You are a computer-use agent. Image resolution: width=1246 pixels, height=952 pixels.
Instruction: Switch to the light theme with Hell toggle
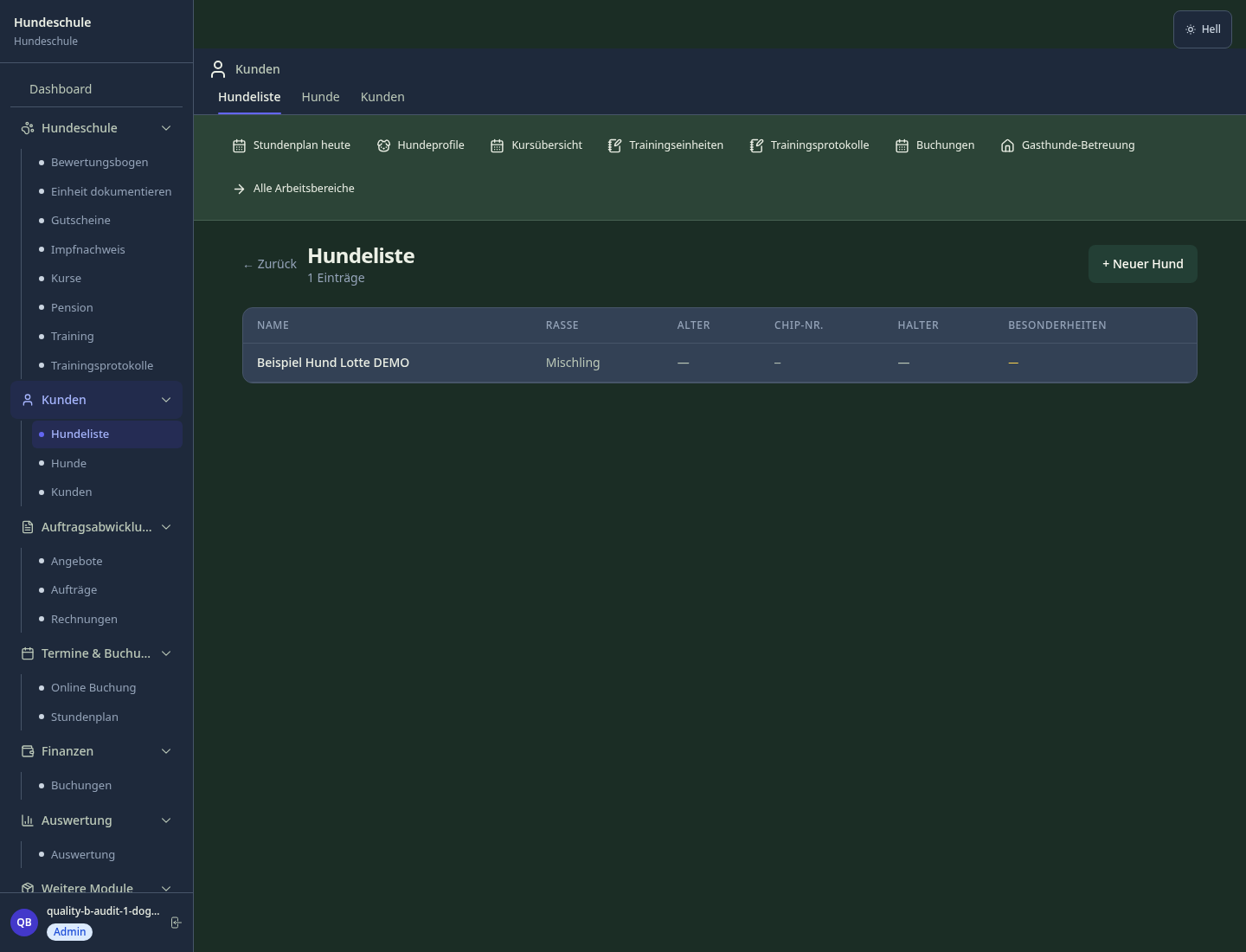pyautogui.click(x=1203, y=29)
